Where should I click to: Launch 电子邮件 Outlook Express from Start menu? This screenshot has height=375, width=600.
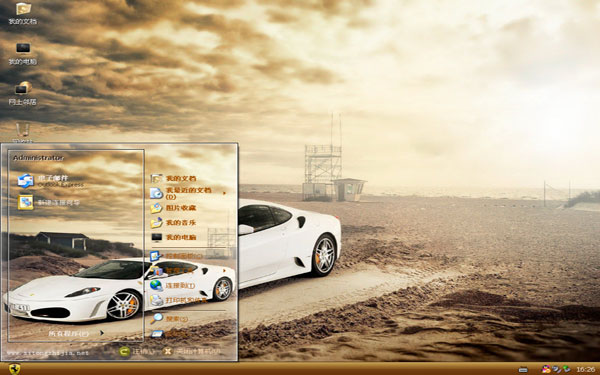pyautogui.click(x=51, y=181)
